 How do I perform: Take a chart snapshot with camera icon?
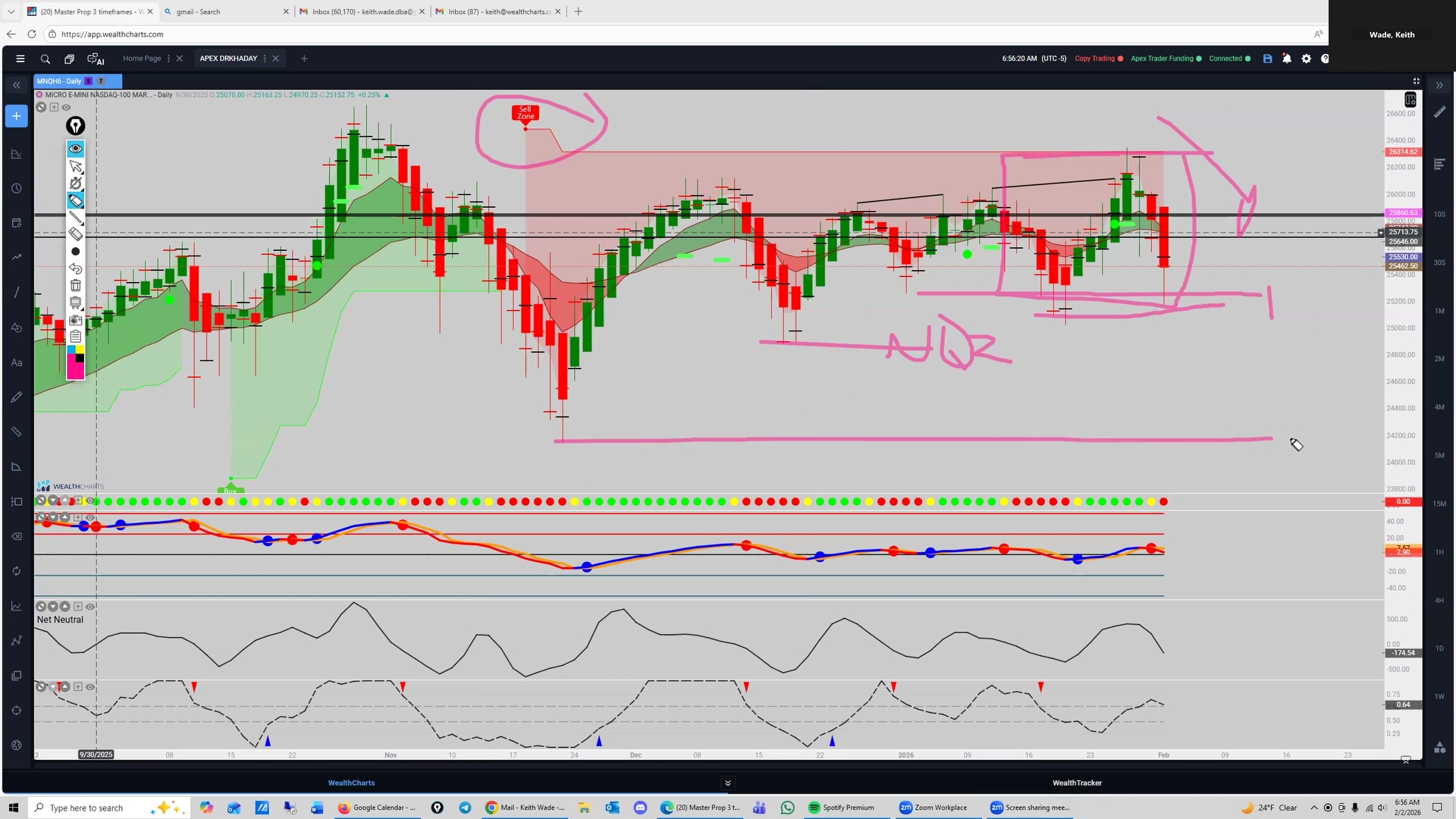tap(76, 320)
